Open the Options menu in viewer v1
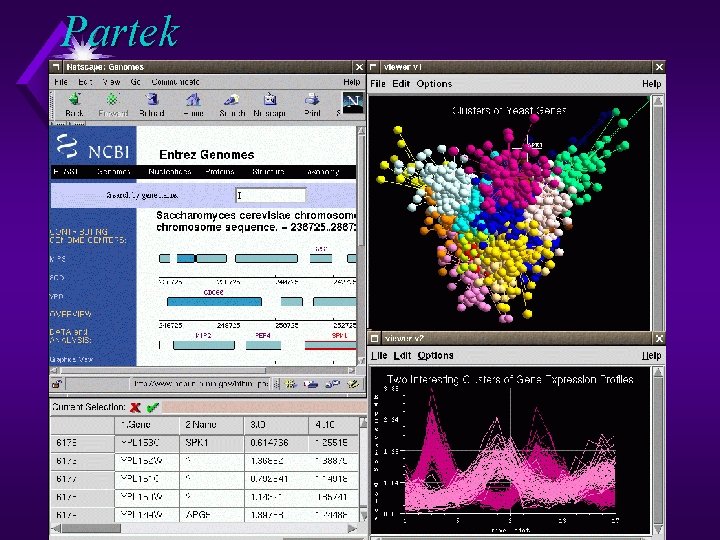The image size is (720, 540). point(434,84)
